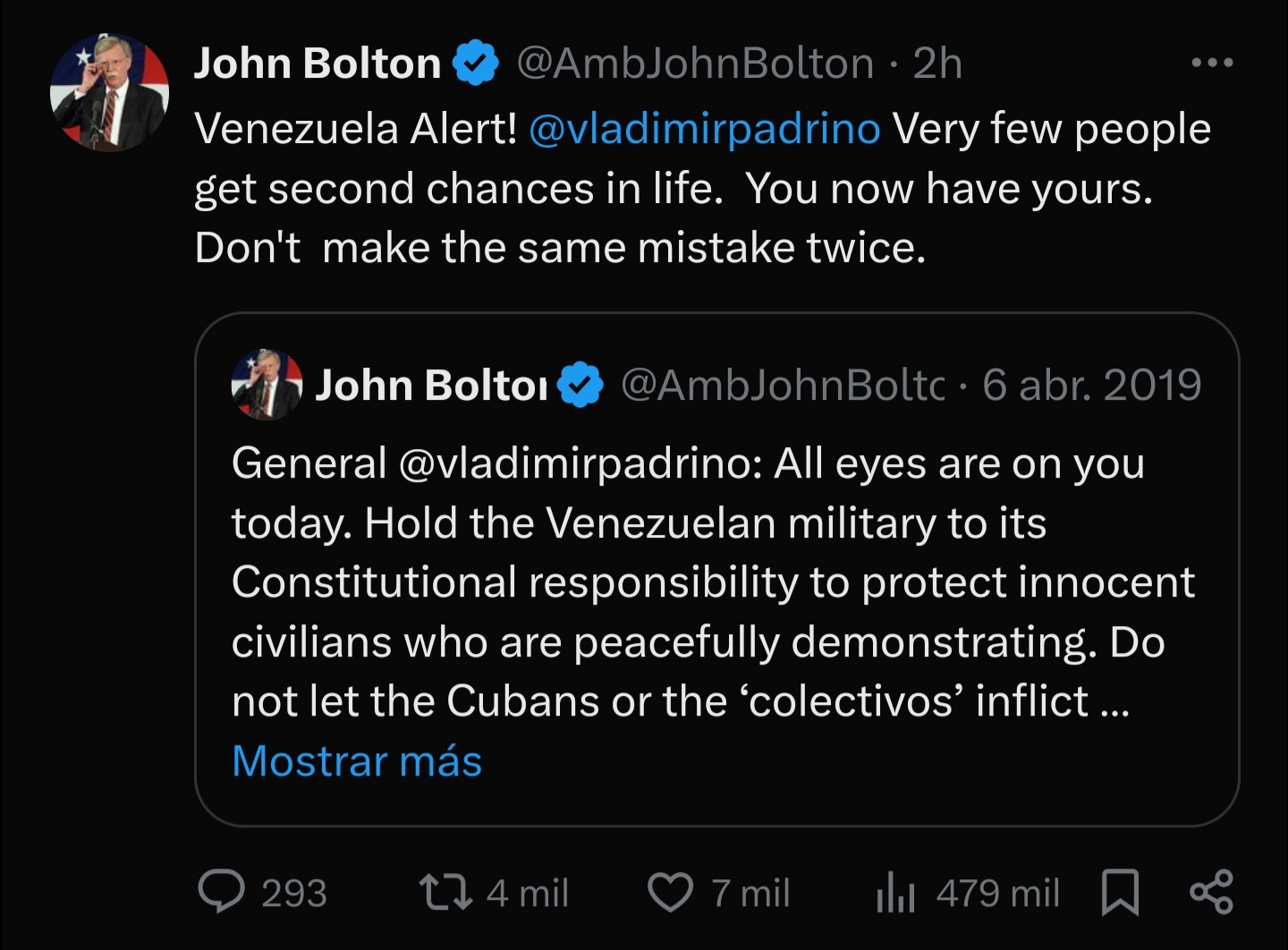
Task: Open the three-dot more options menu
Action: (1213, 63)
